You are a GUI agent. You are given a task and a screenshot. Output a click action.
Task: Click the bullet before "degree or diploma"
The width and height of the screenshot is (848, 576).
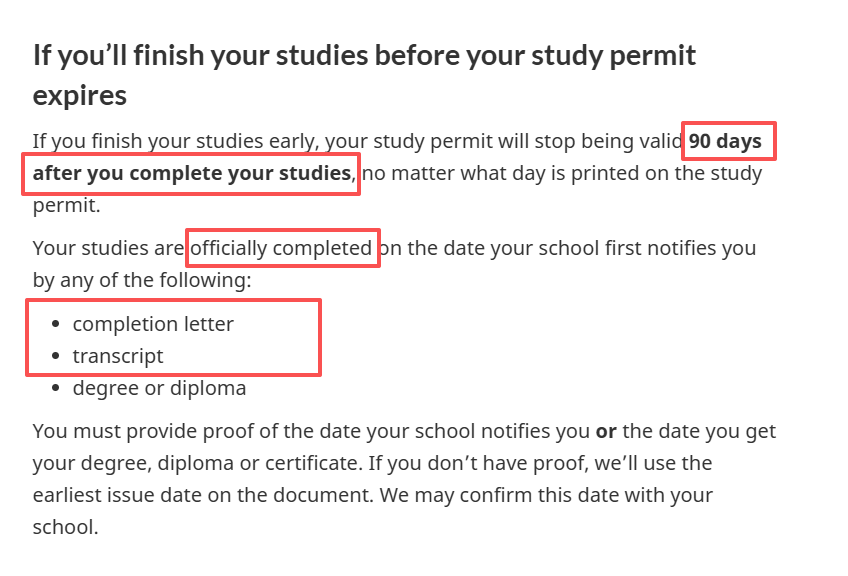53,389
